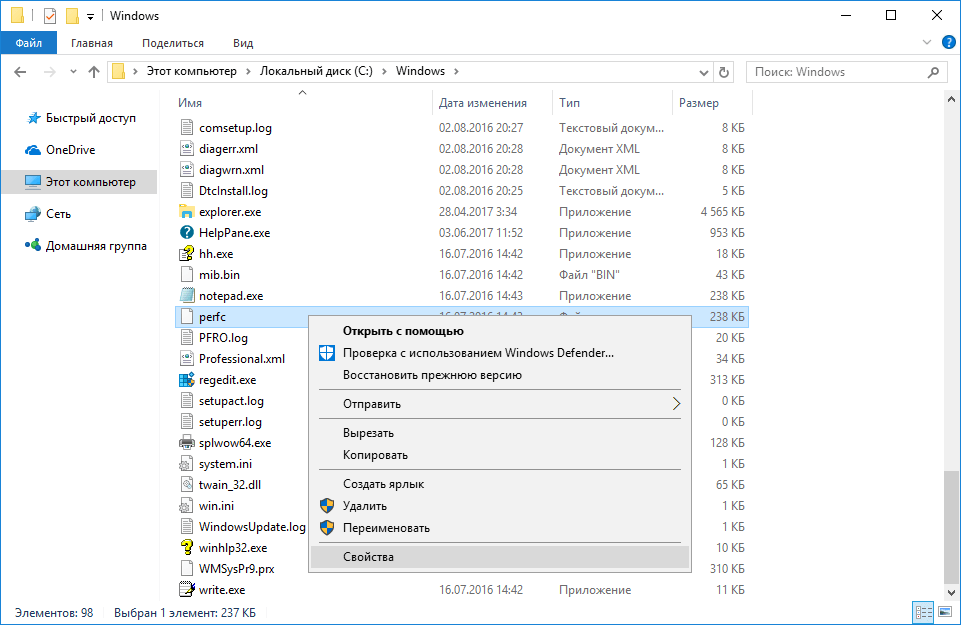Refresh the Windows folder view
Image resolution: width=961 pixels, height=625 pixels.
724,72
